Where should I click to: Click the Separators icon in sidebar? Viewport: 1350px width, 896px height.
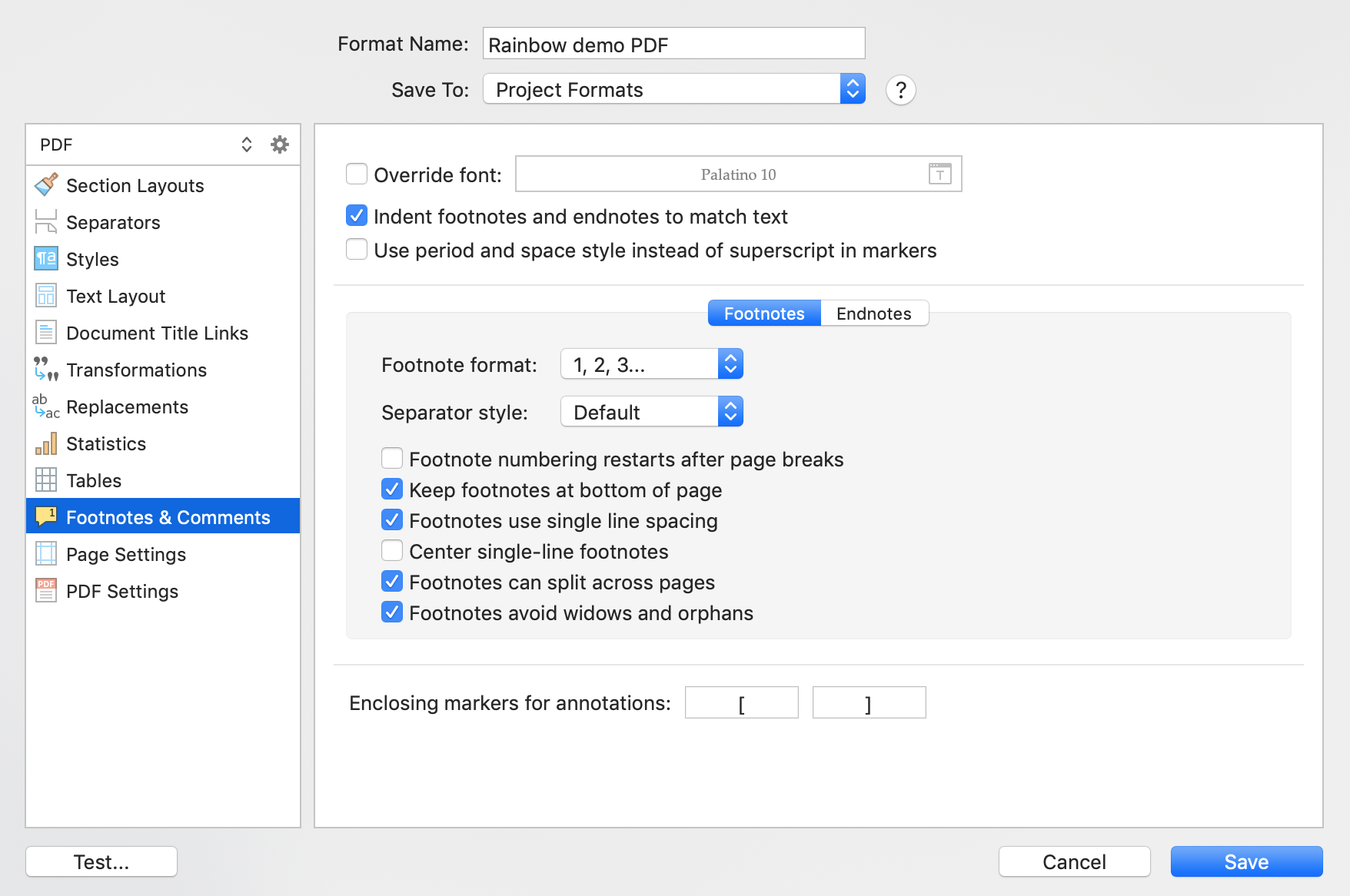[46, 222]
